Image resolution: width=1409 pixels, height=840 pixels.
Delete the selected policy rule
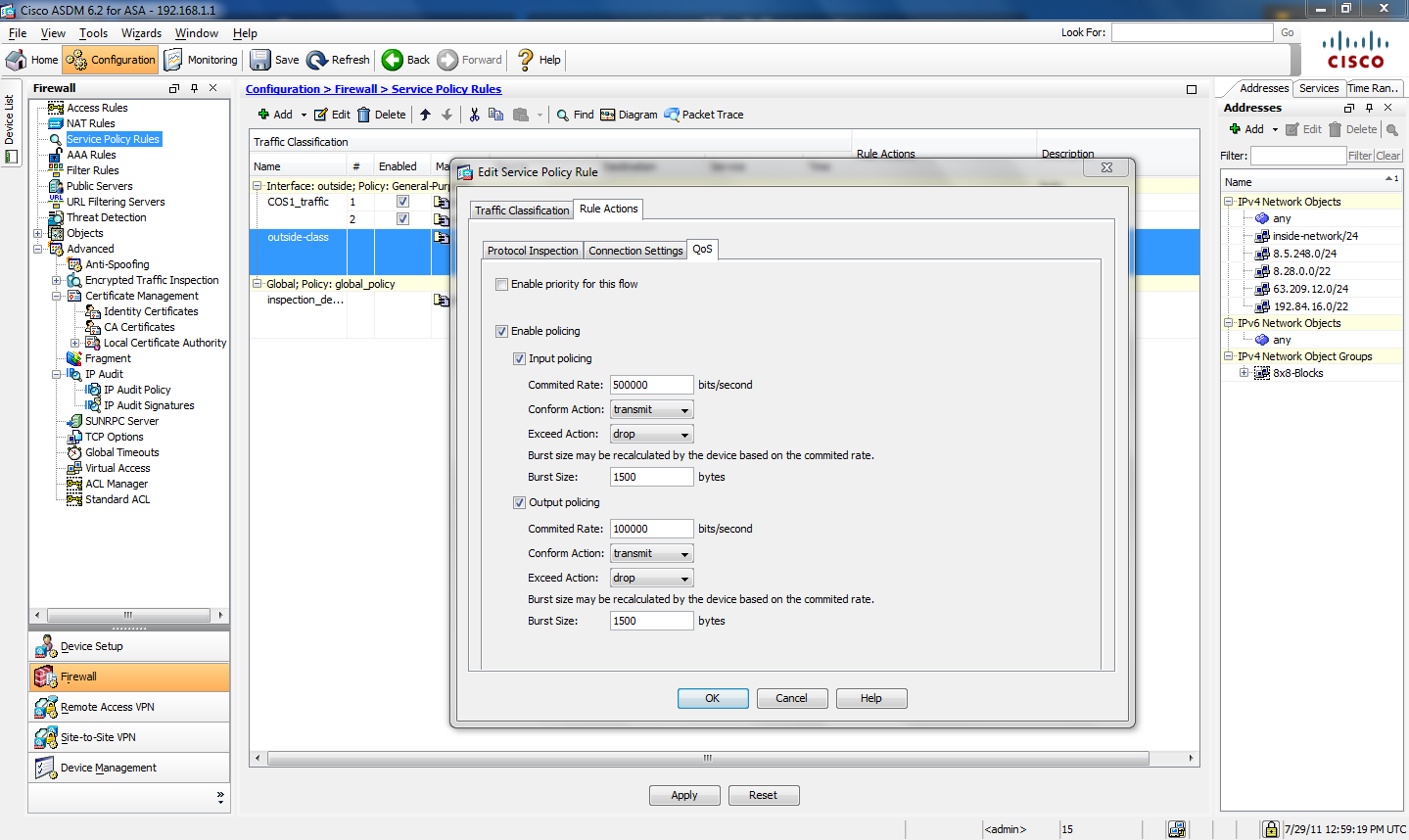pyautogui.click(x=382, y=115)
